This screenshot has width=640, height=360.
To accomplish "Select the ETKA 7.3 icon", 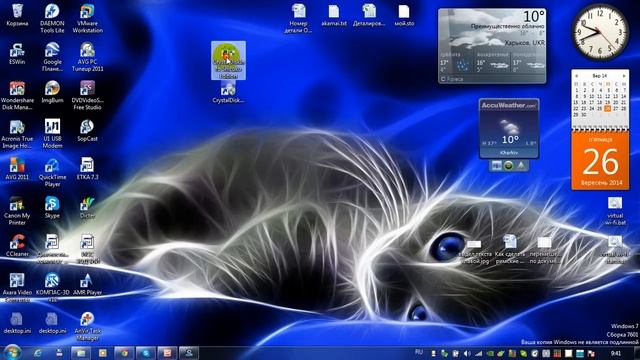I will tap(87, 169).
